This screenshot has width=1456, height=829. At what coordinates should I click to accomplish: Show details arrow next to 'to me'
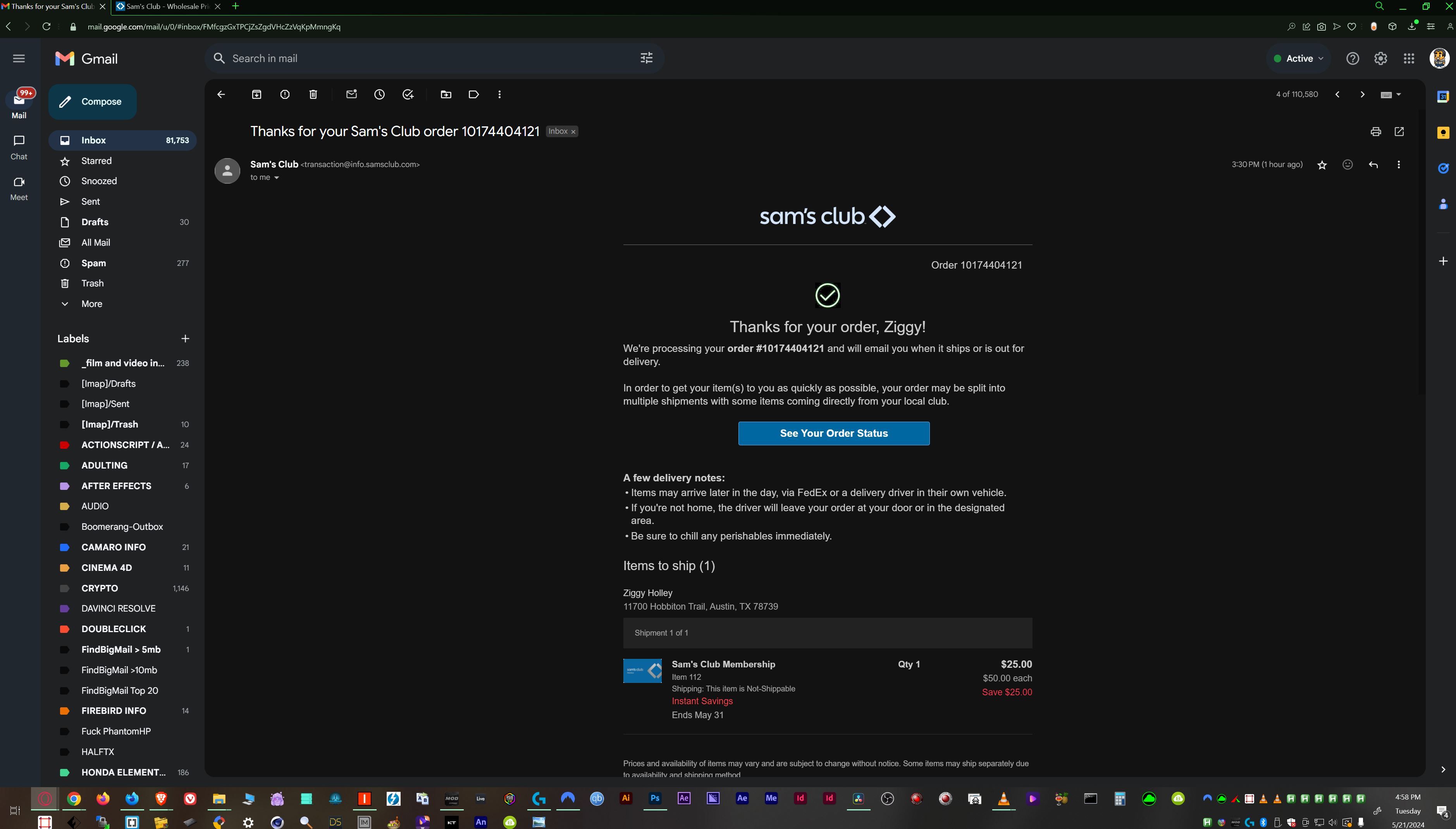click(x=277, y=178)
